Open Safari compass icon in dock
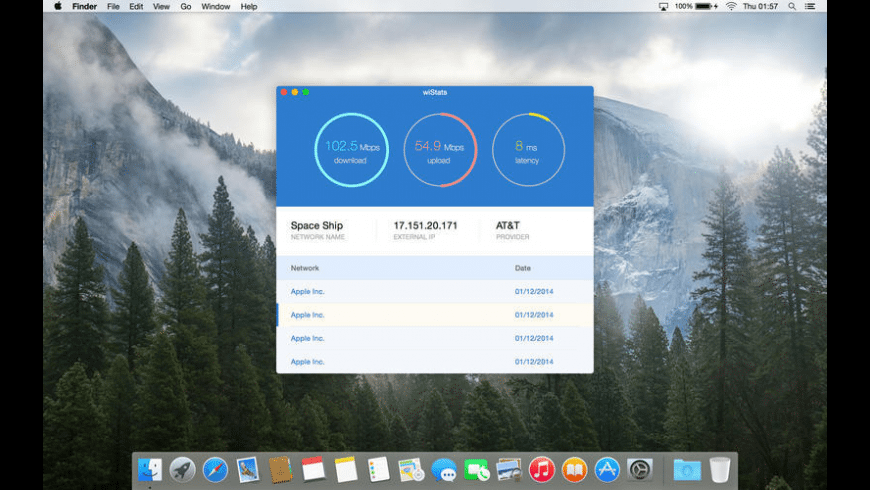 (x=215, y=470)
